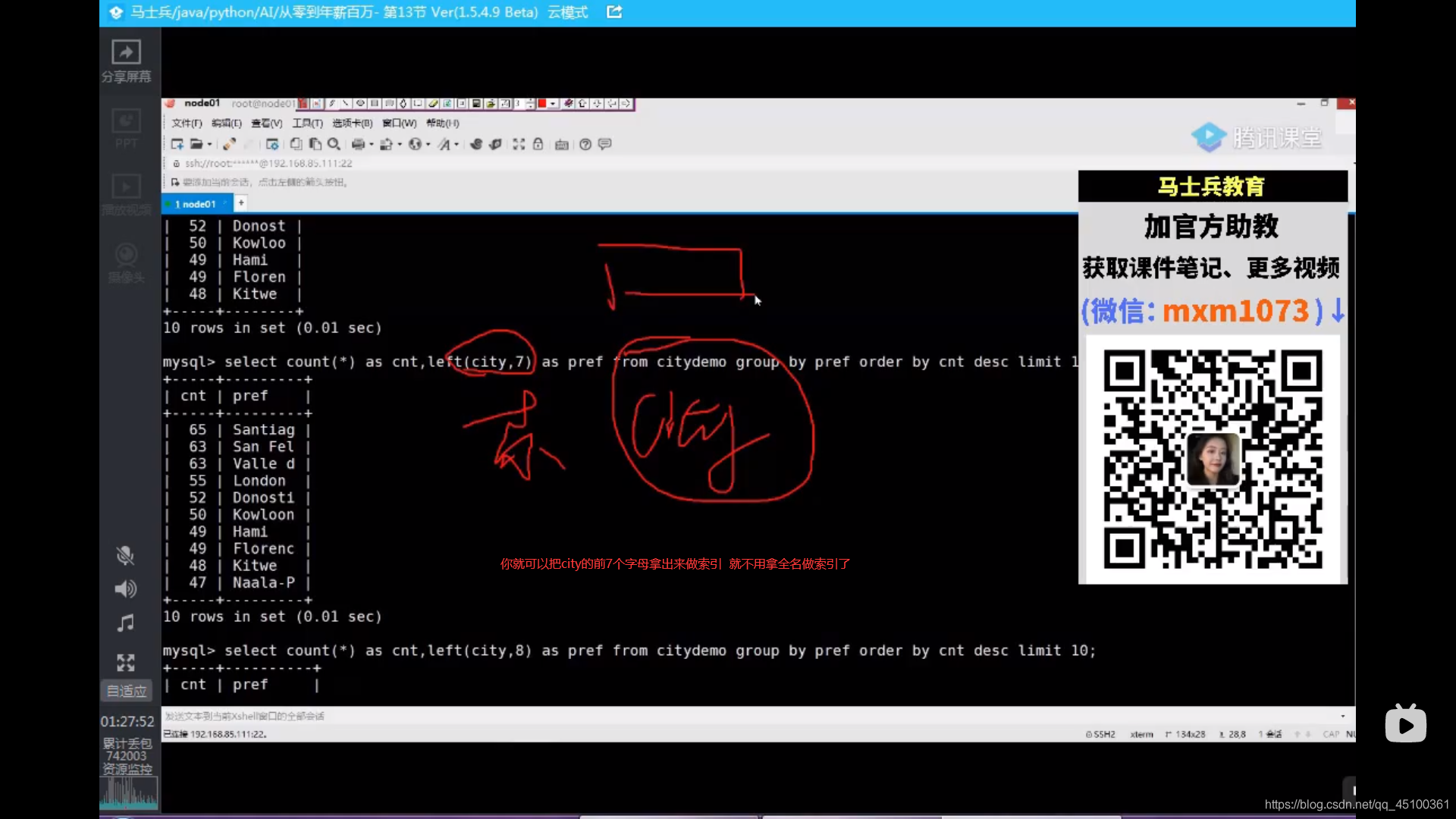
Task: Click the Bilibili play icon at bottom right
Action: tap(1405, 724)
